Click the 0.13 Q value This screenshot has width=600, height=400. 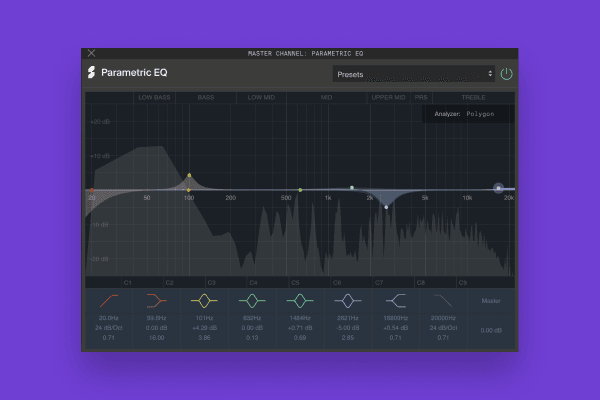click(x=252, y=338)
